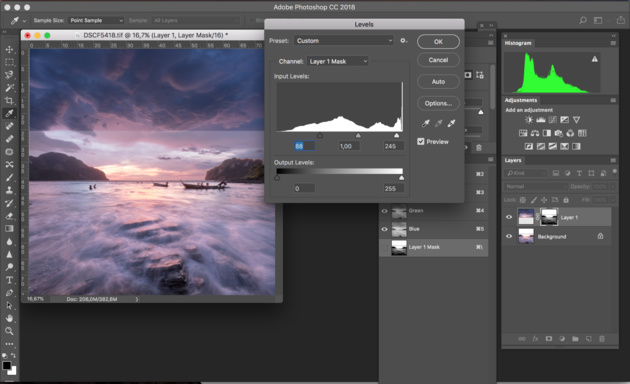The height and width of the screenshot is (384, 630).
Task: Add a Levels adjustment from Adjustments panel
Action: tap(541, 120)
